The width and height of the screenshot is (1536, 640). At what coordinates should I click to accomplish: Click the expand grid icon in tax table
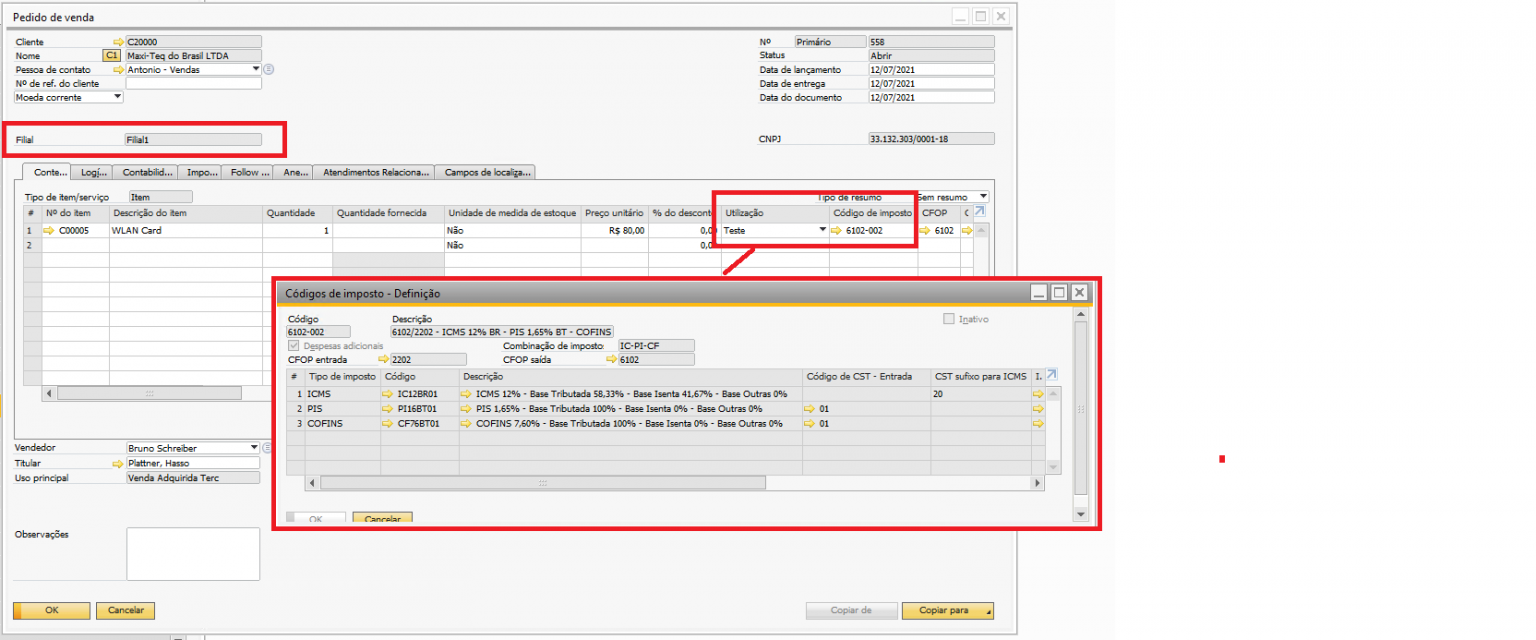pos(1051,375)
